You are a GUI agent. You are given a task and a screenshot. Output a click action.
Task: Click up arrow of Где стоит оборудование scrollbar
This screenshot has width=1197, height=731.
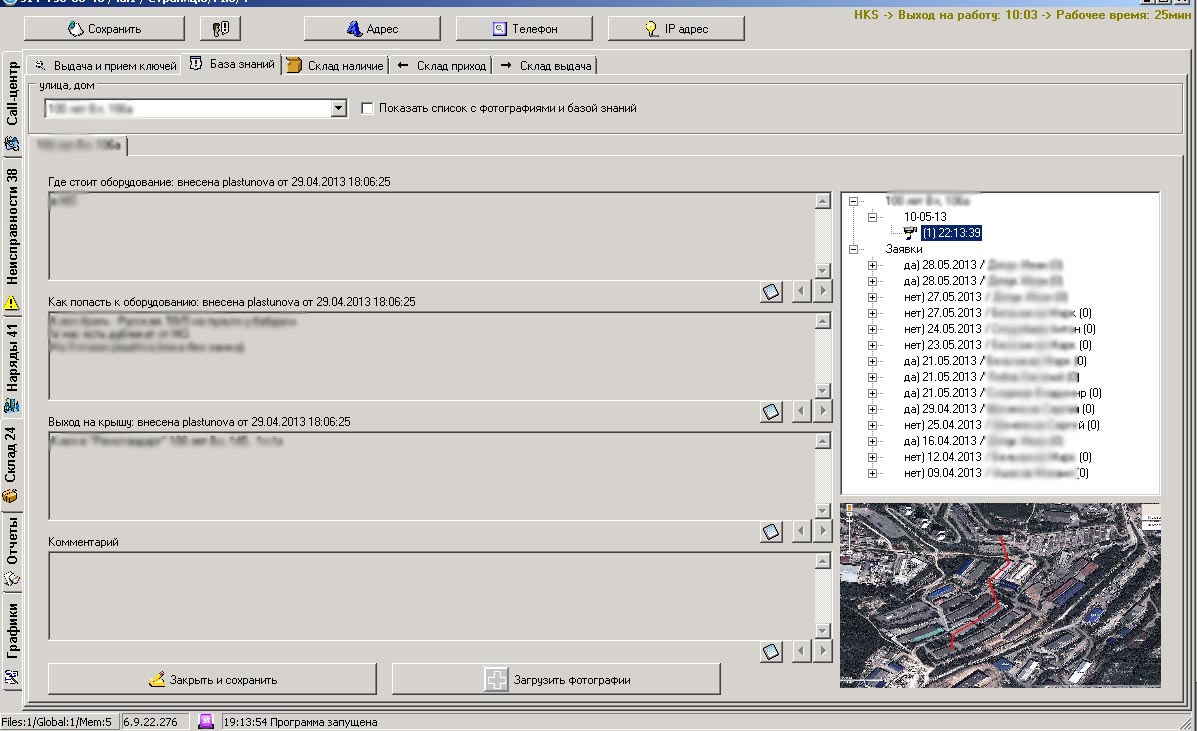(x=822, y=201)
